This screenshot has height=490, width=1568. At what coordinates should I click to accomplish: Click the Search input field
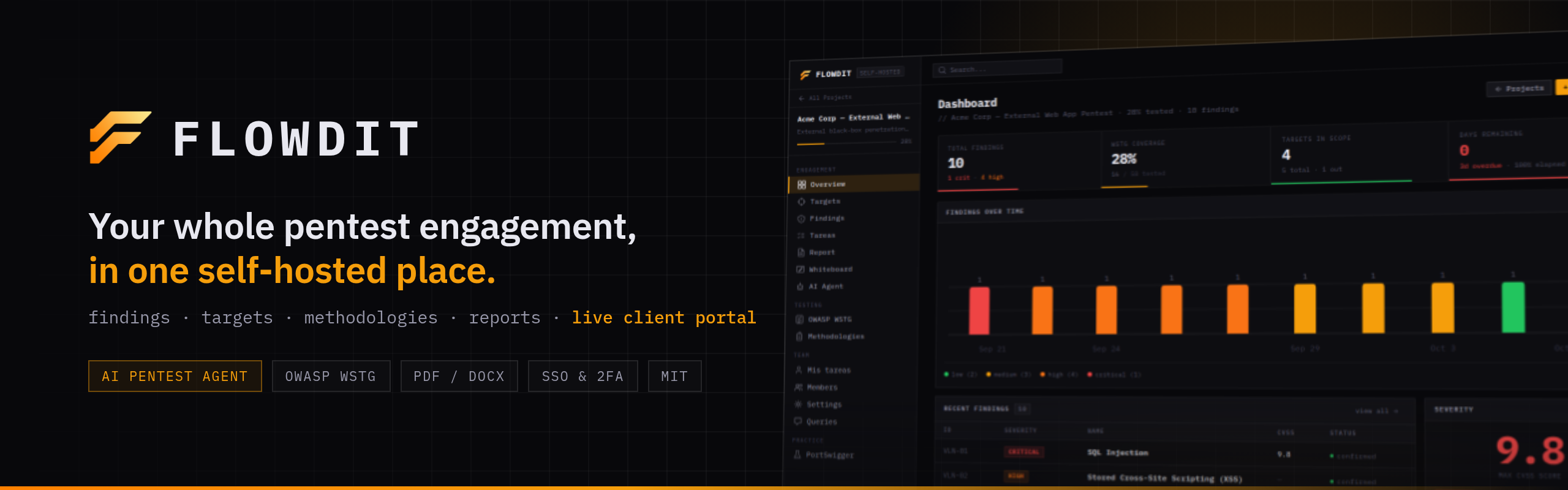pos(997,69)
